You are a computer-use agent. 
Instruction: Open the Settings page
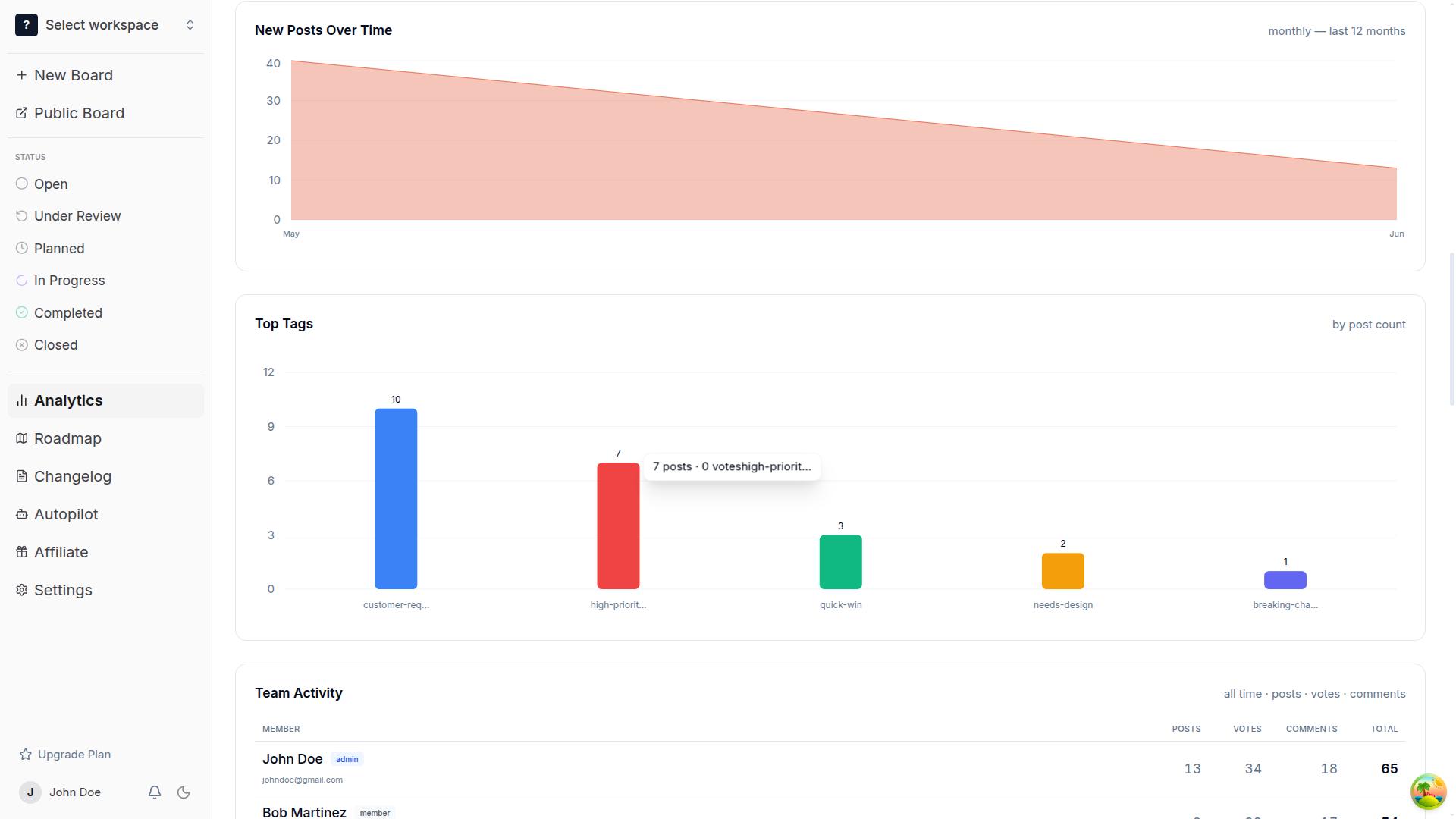(105, 590)
